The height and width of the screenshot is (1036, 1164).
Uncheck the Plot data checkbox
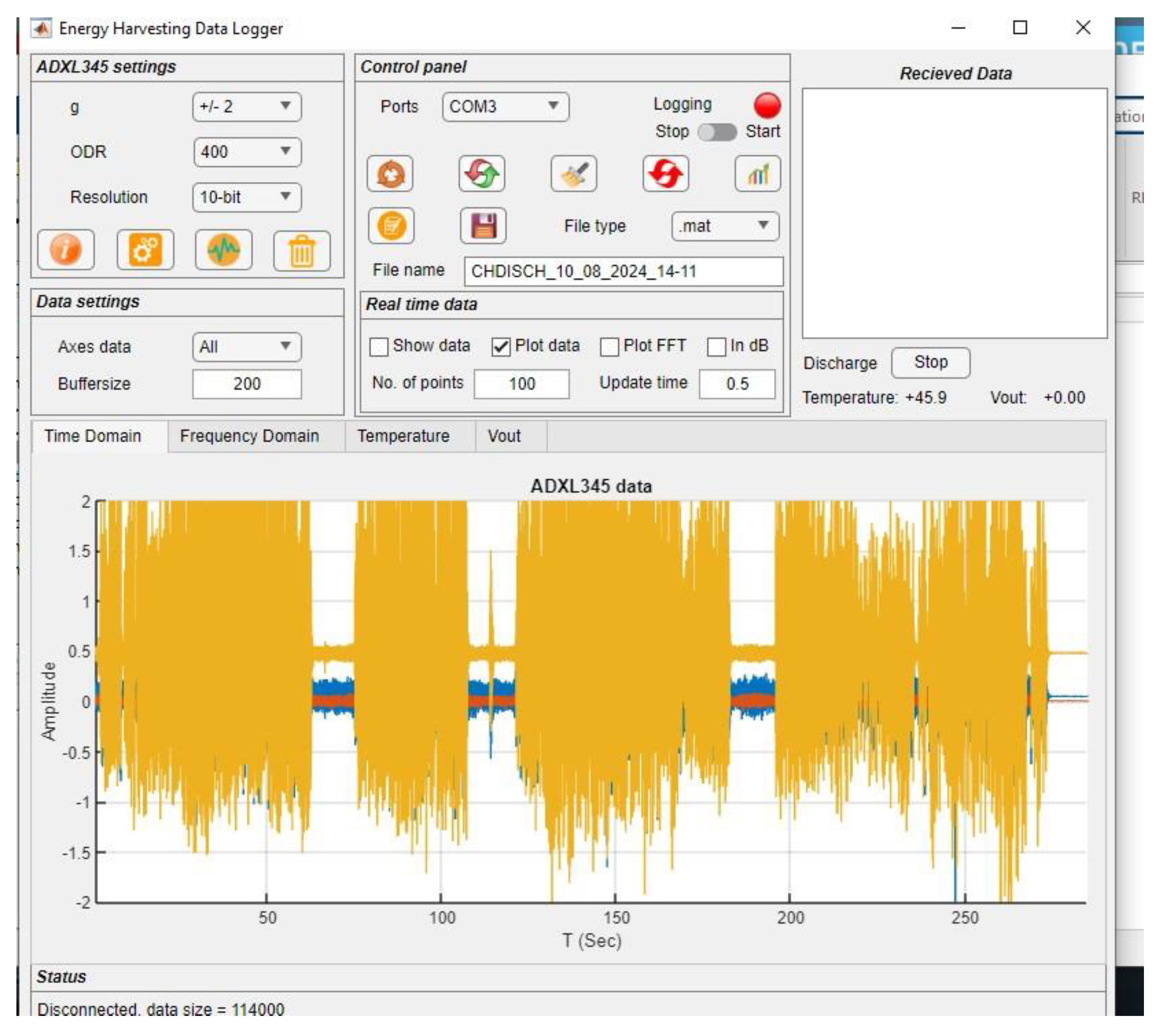point(500,347)
